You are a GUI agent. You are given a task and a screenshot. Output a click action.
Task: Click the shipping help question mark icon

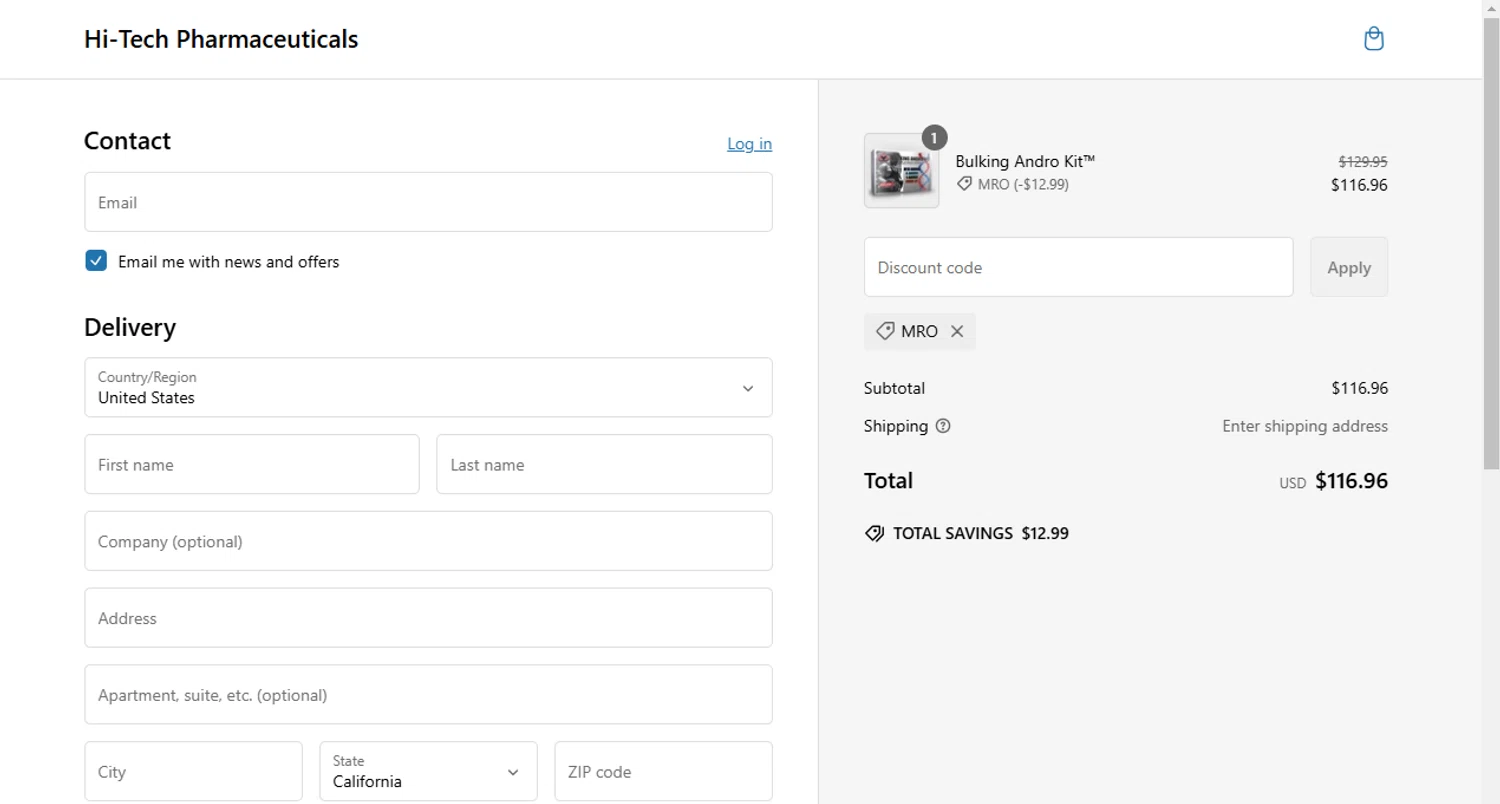click(x=943, y=426)
